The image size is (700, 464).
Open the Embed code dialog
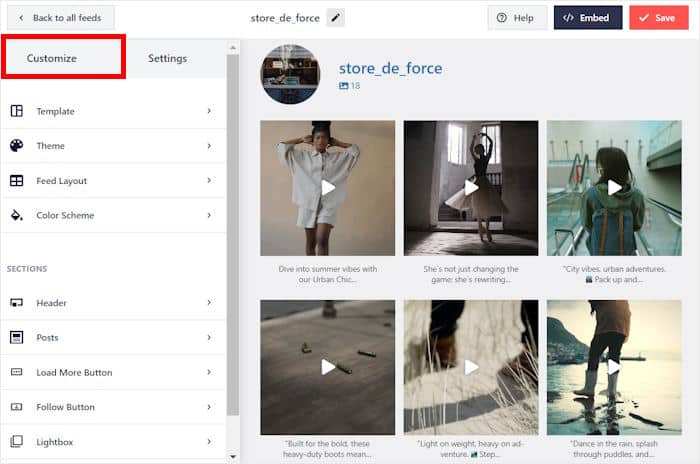point(588,18)
